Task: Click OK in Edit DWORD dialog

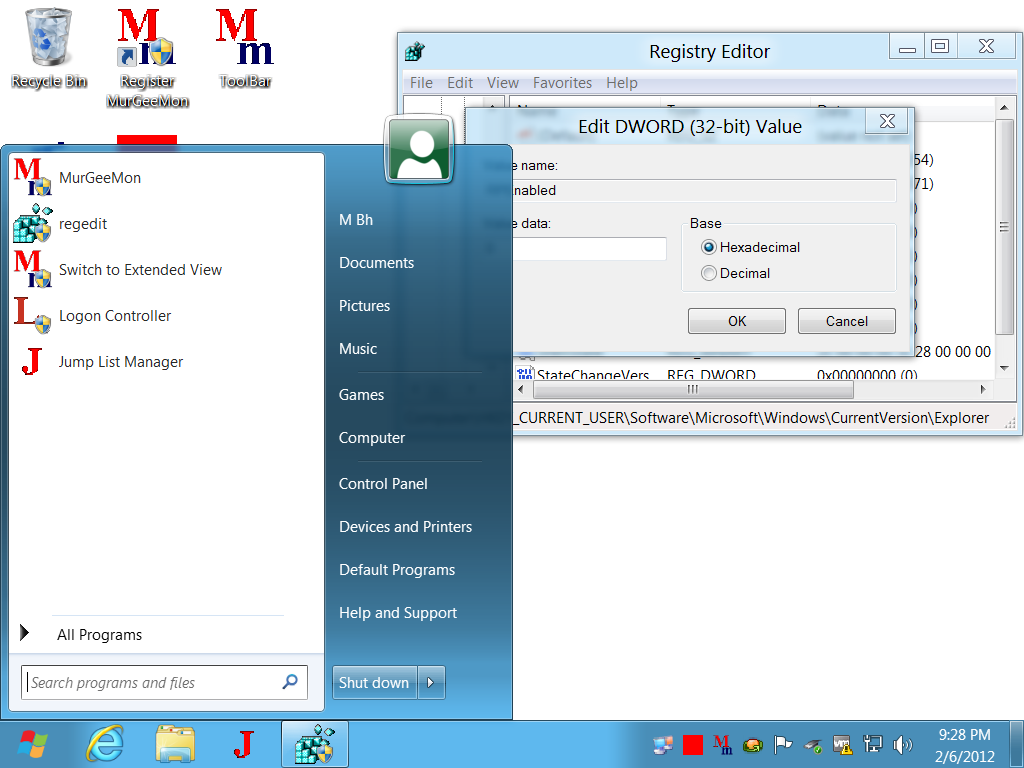Action: pos(737,321)
